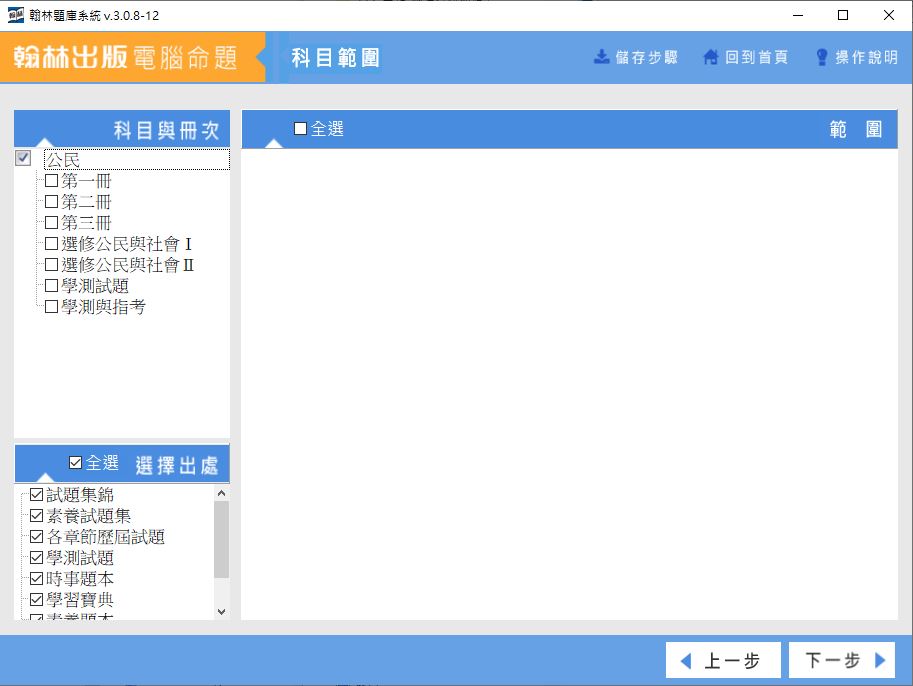Click the left arrow icon on 上一步
Viewport: 913px width, 686px height.
(686, 661)
